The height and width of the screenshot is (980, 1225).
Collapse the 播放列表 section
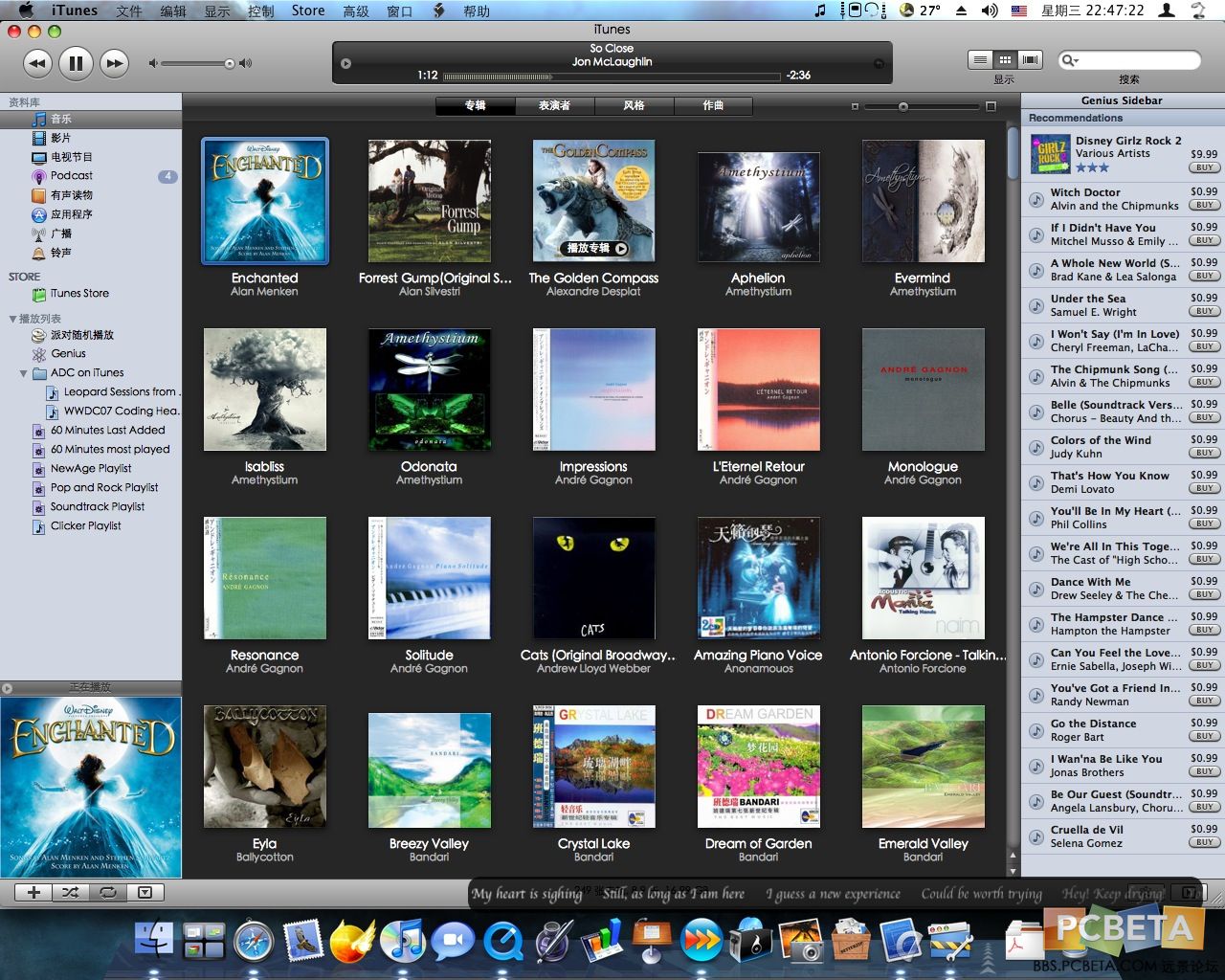pos(12,319)
